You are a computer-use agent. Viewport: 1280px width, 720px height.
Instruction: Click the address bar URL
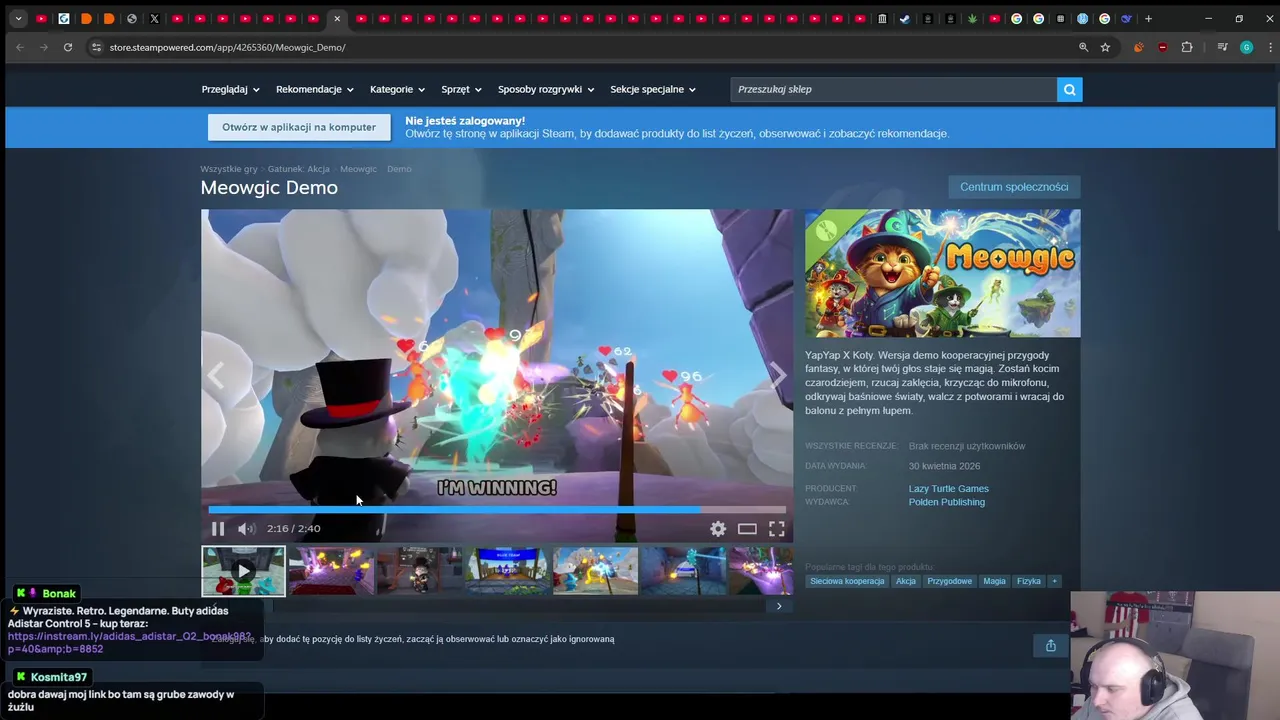(x=227, y=47)
